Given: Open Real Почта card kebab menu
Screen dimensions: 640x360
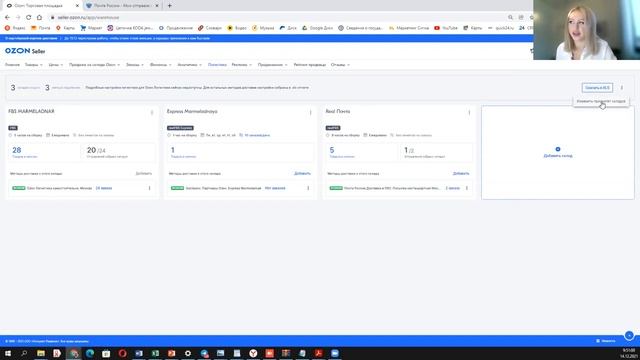Looking at the screenshot, I should point(469,112).
